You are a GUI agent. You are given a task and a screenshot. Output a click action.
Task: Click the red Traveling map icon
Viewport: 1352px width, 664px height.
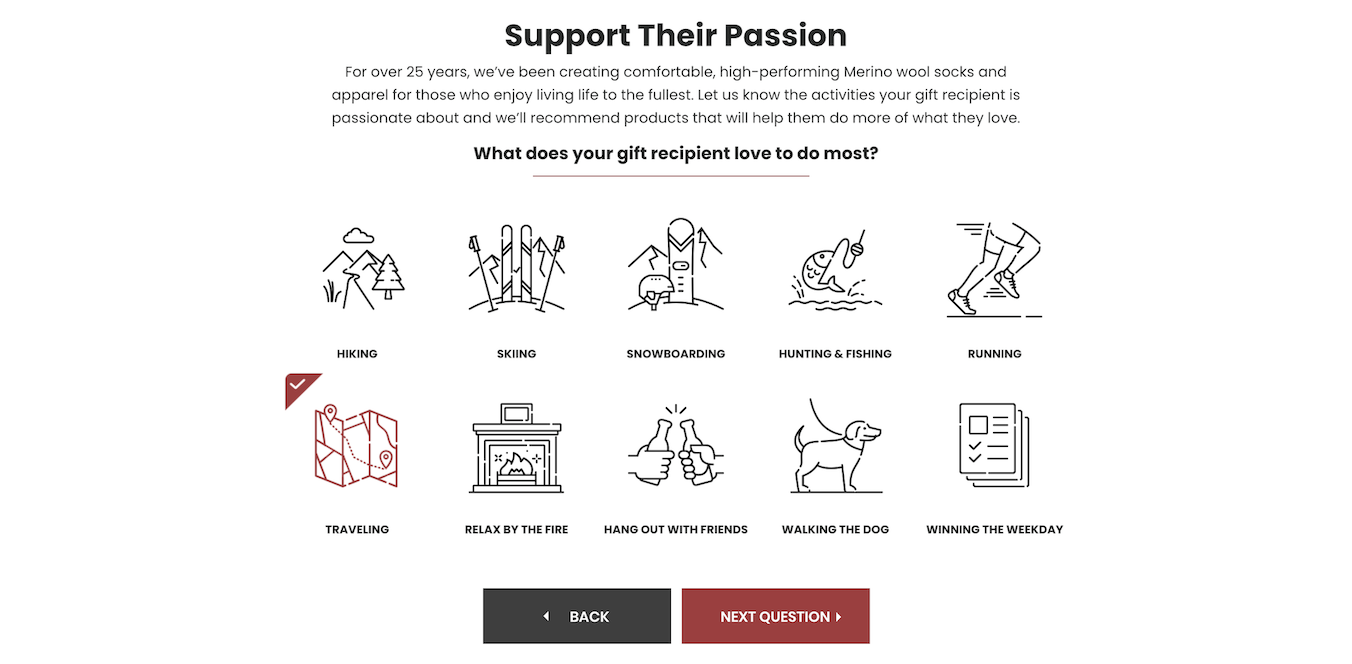pos(357,446)
